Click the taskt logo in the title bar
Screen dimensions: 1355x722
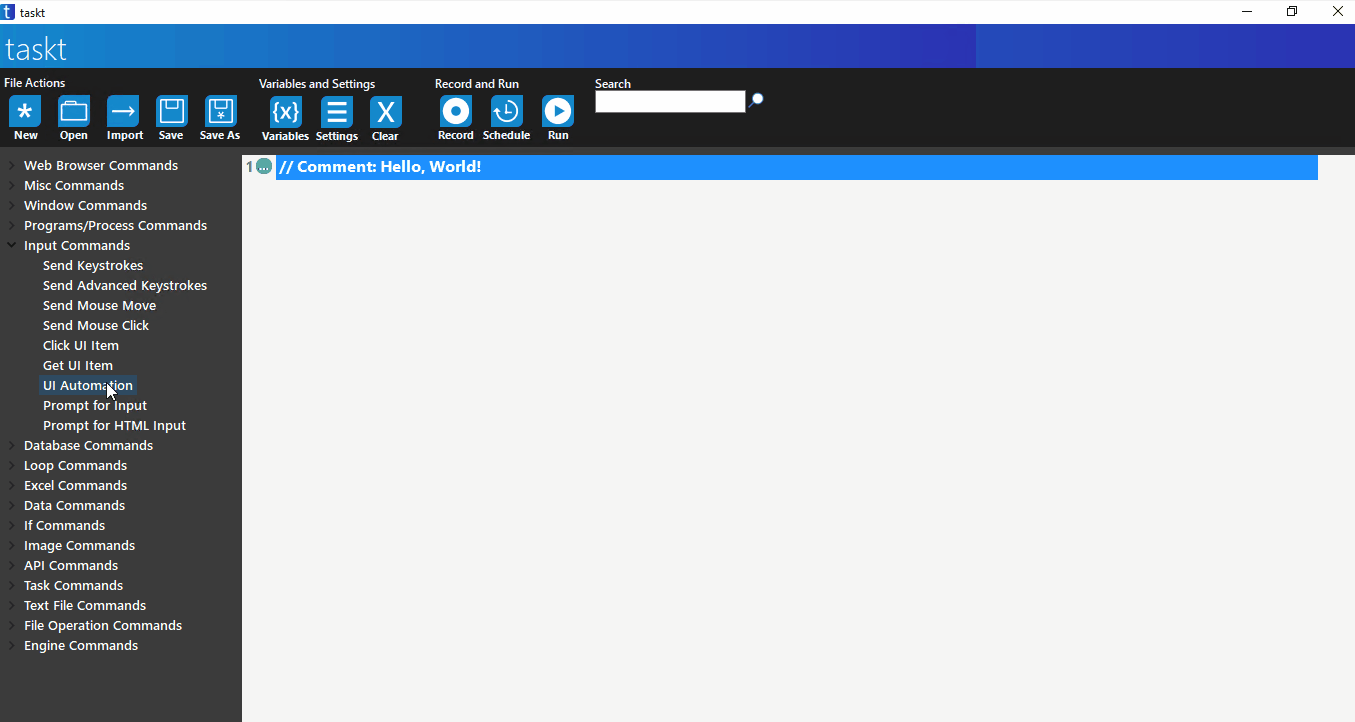(8, 12)
